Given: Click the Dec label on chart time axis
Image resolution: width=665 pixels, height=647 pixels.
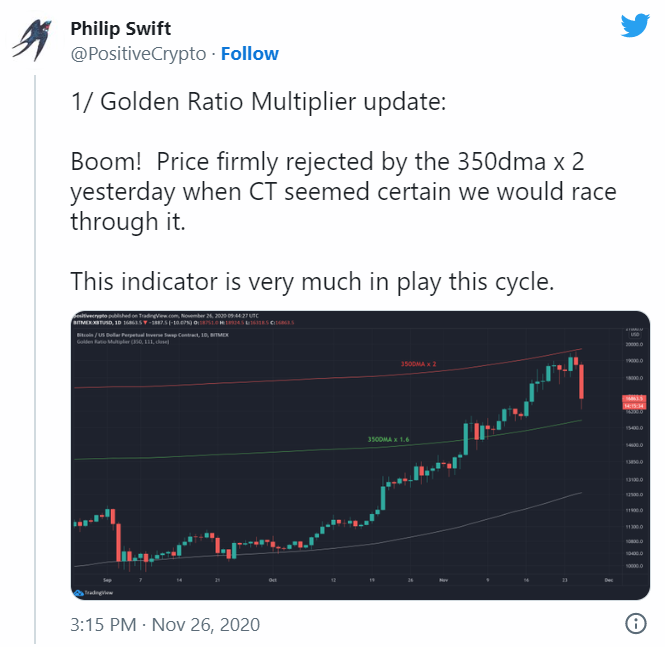Looking at the screenshot, I should coord(606,579).
